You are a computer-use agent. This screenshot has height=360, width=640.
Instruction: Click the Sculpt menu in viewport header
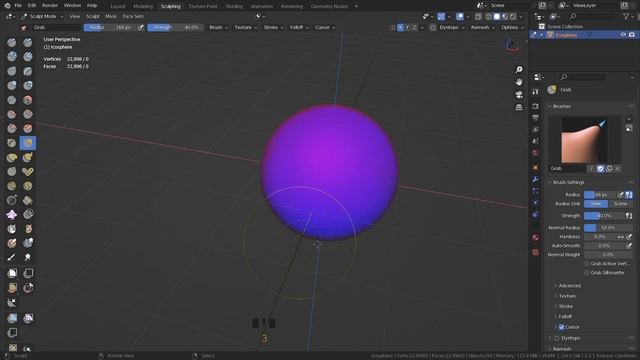tap(93, 16)
